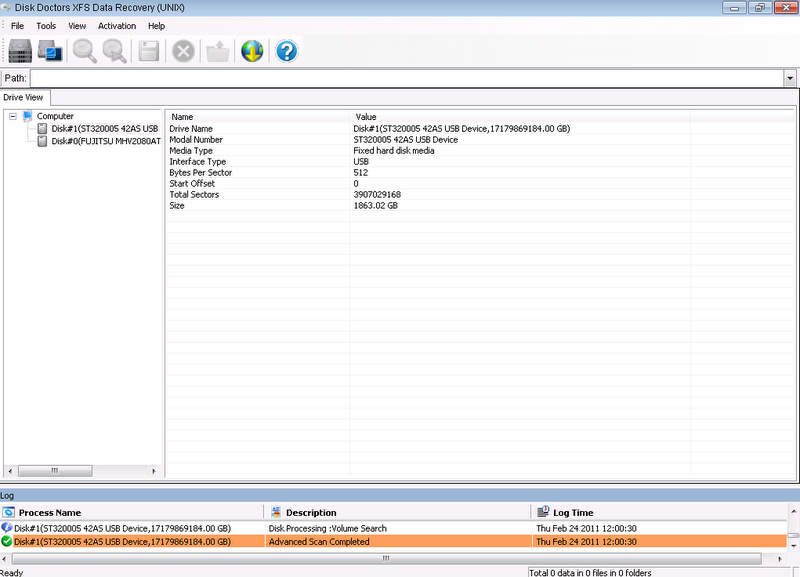The height and width of the screenshot is (577, 800).
Task: Click the log panel scroll-down arrow
Action: pyautogui.click(x=793, y=545)
